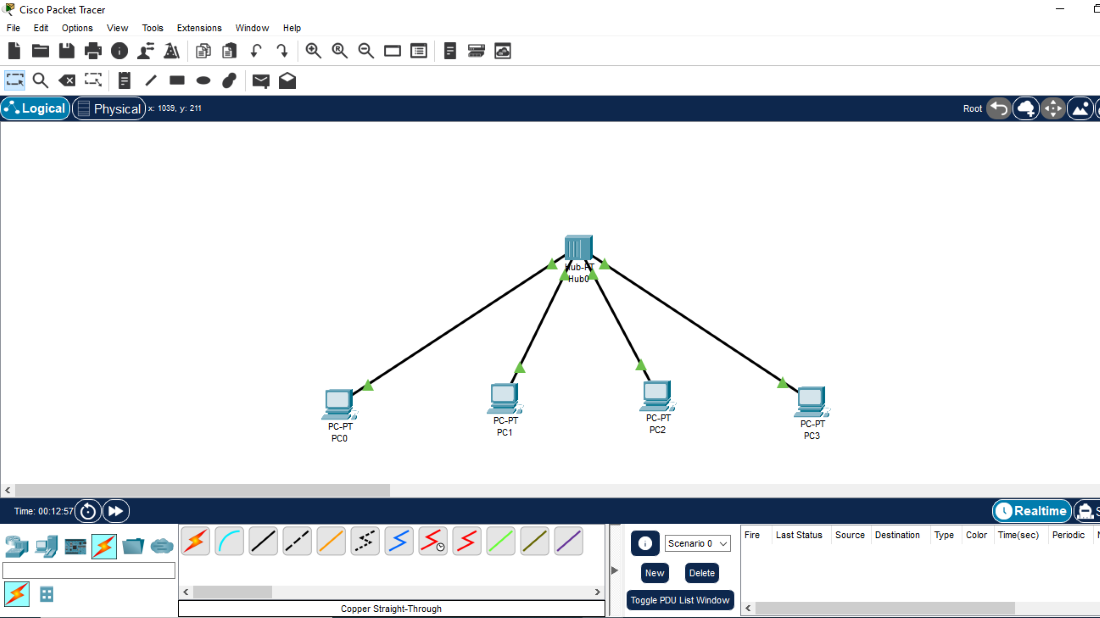Click Toggle PDU List Window
This screenshot has width=1100, height=618.
[680, 600]
